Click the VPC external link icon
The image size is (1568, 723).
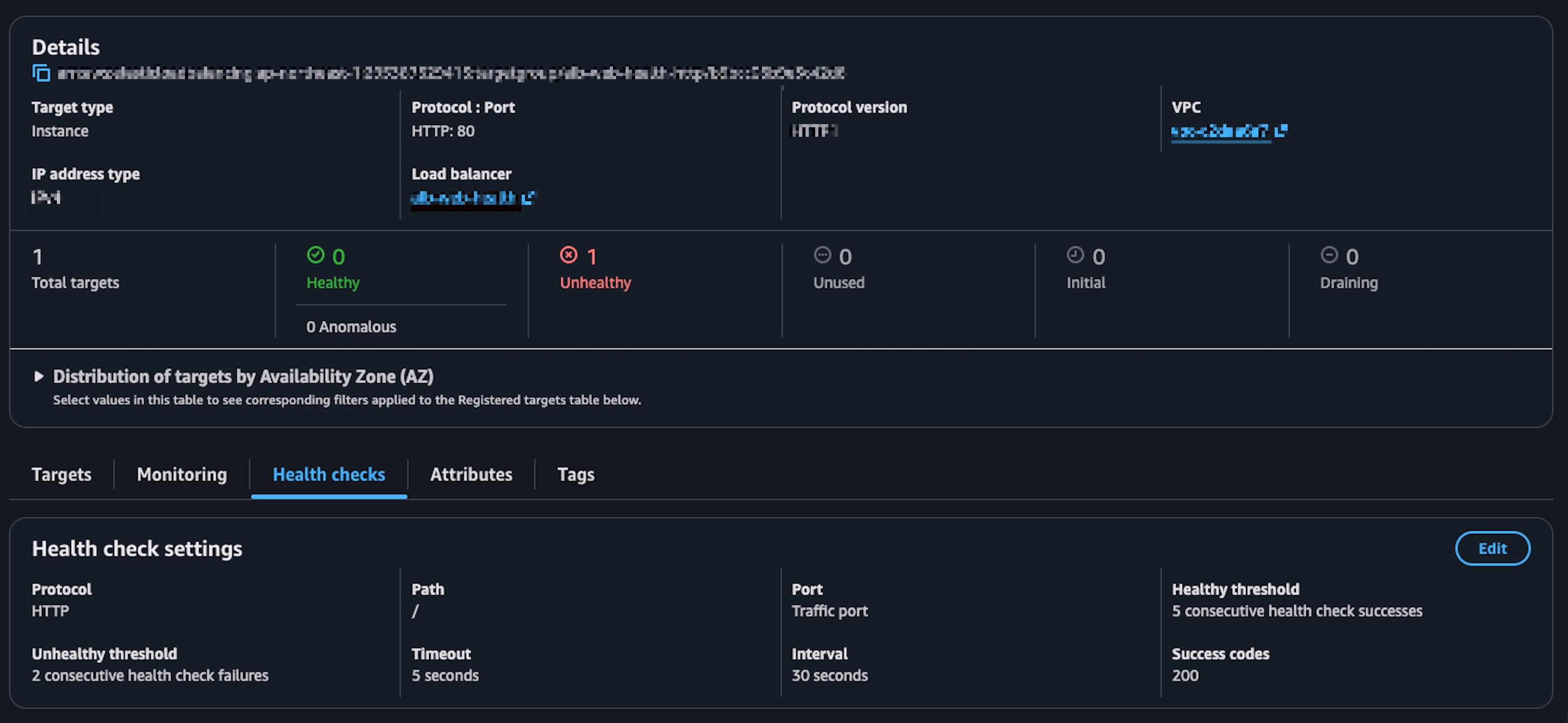[x=1280, y=131]
